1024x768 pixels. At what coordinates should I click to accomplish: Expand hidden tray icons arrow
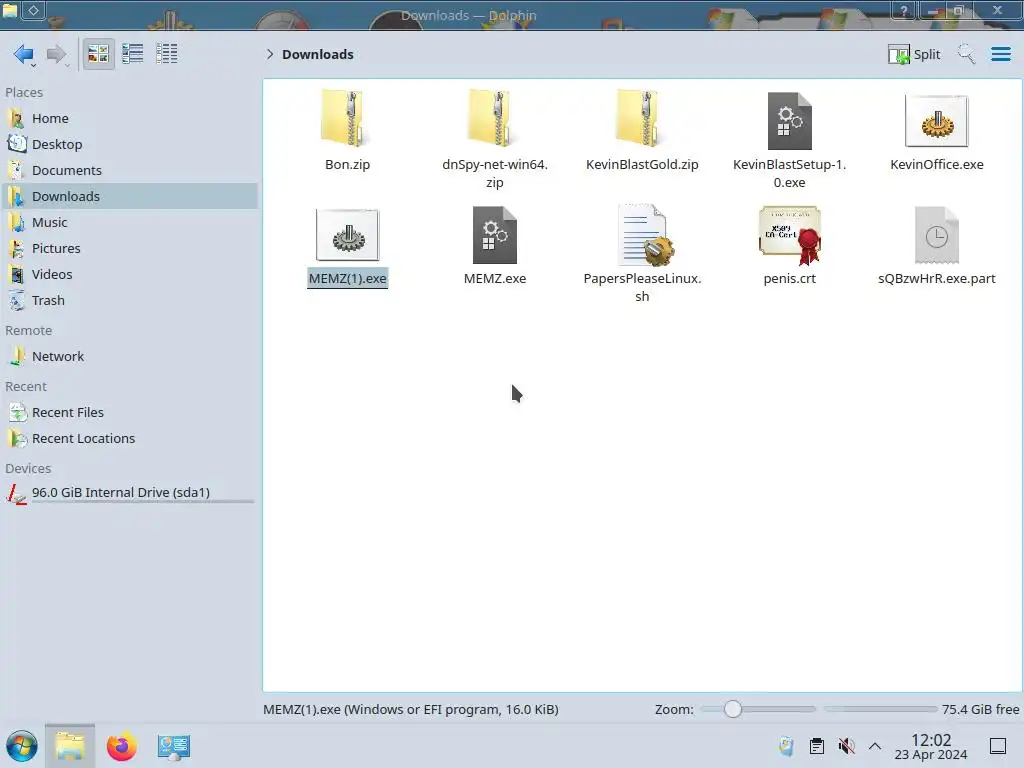pos(875,746)
